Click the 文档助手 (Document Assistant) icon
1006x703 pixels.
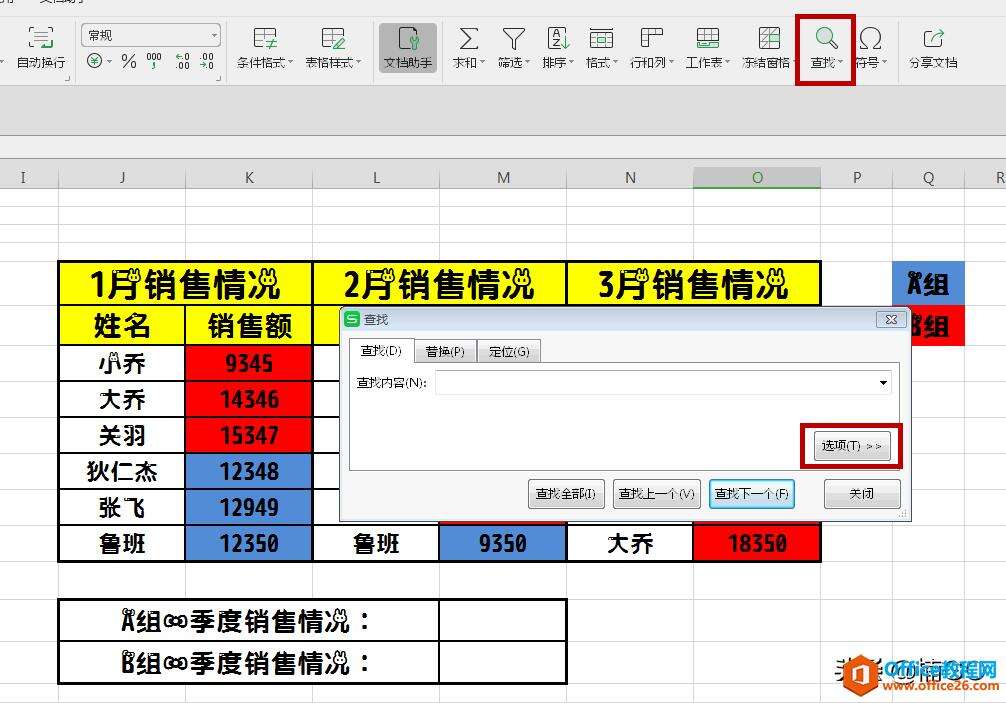click(408, 40)
